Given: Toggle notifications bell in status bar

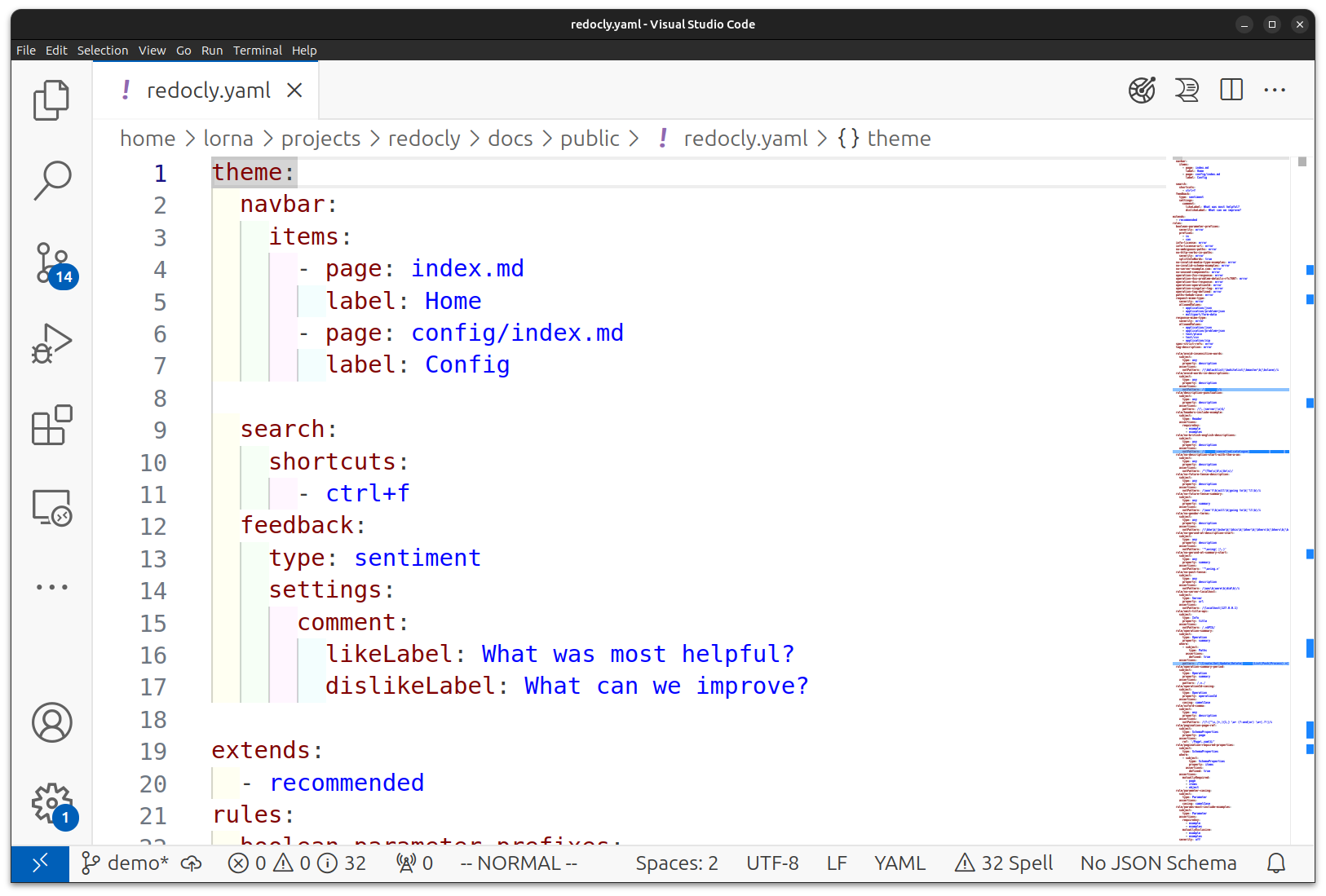Looking at the screenshot, I should point(1275,863).
